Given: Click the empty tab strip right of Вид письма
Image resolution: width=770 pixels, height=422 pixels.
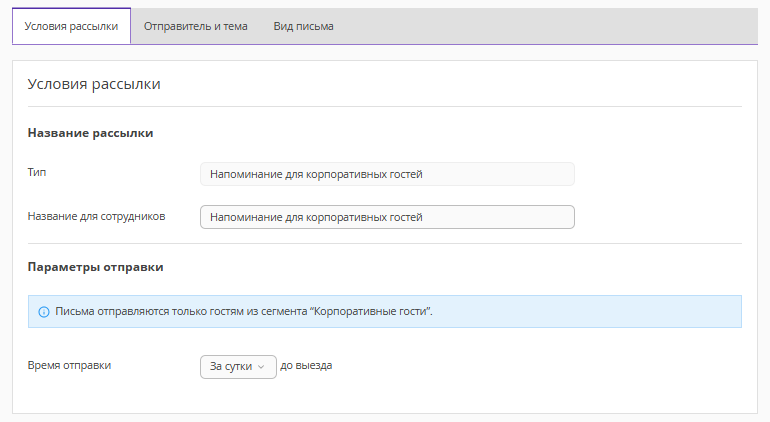Looking at the screenshot, I should coord(550,27).
